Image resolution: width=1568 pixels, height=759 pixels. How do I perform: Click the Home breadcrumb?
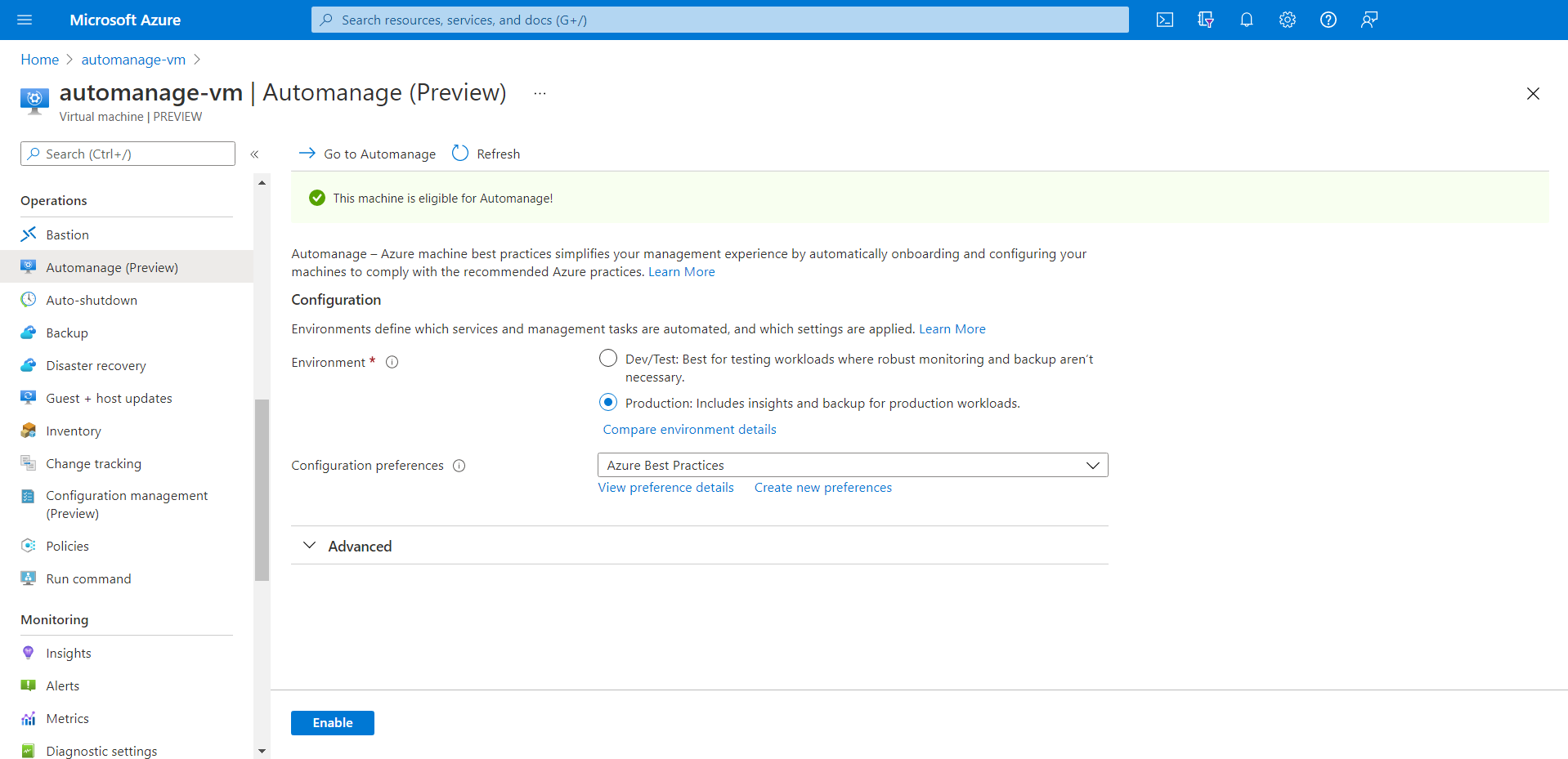(x=40, y=60)
